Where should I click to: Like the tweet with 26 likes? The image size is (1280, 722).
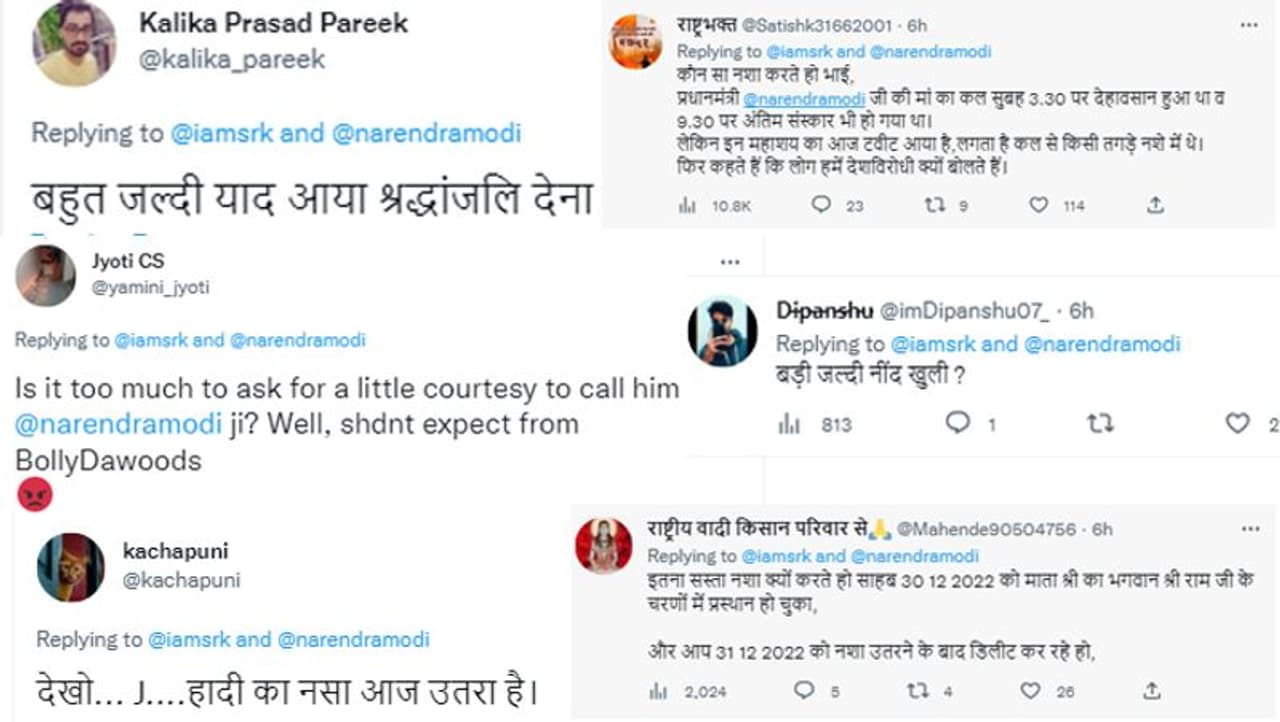pos(1030,690)
